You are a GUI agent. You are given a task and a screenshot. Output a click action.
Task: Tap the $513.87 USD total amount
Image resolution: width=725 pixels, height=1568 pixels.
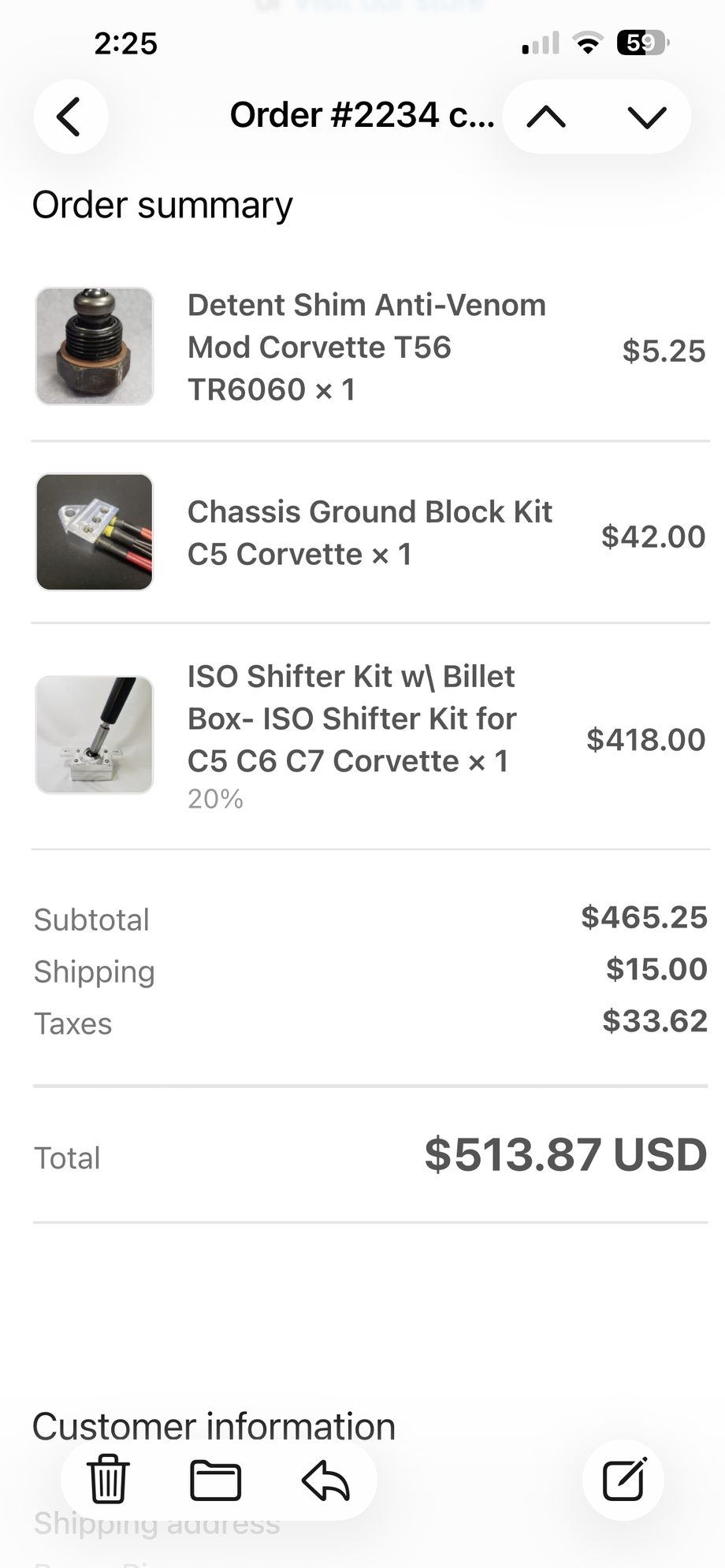(565, 1155)
